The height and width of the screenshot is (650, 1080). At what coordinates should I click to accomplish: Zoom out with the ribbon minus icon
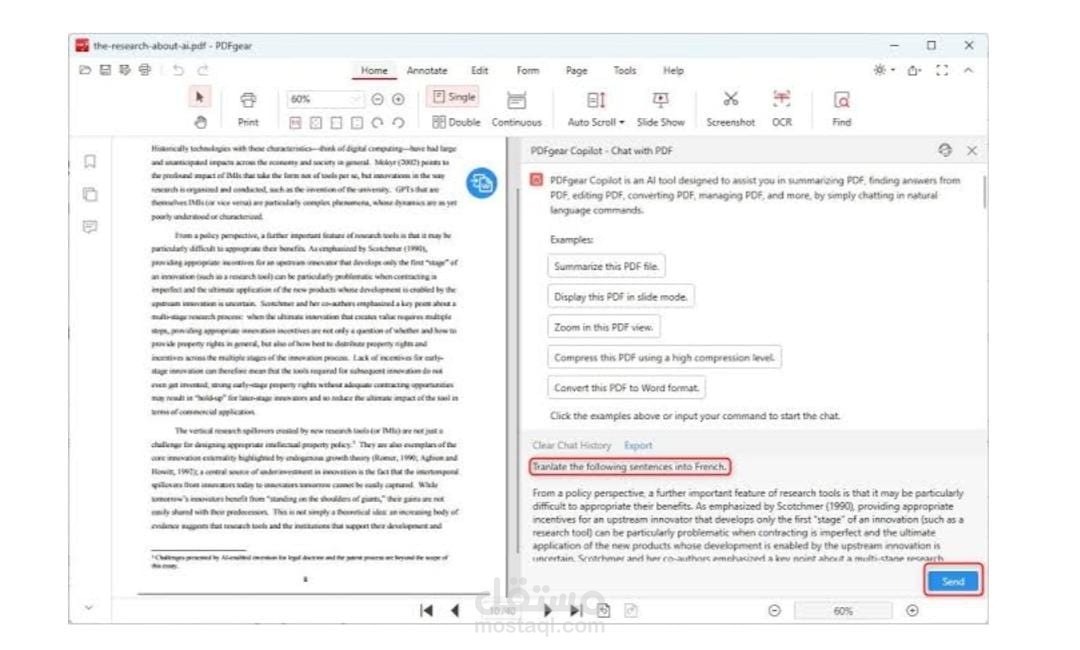pyautogui.click(x=377, y=99)
